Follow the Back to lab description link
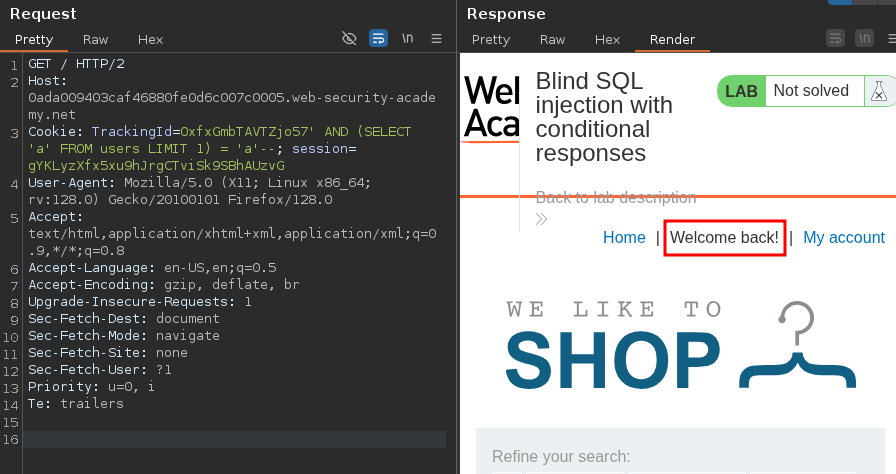This screenshot has width=896, height=474. pyautogui.click(x=615, y=197)
